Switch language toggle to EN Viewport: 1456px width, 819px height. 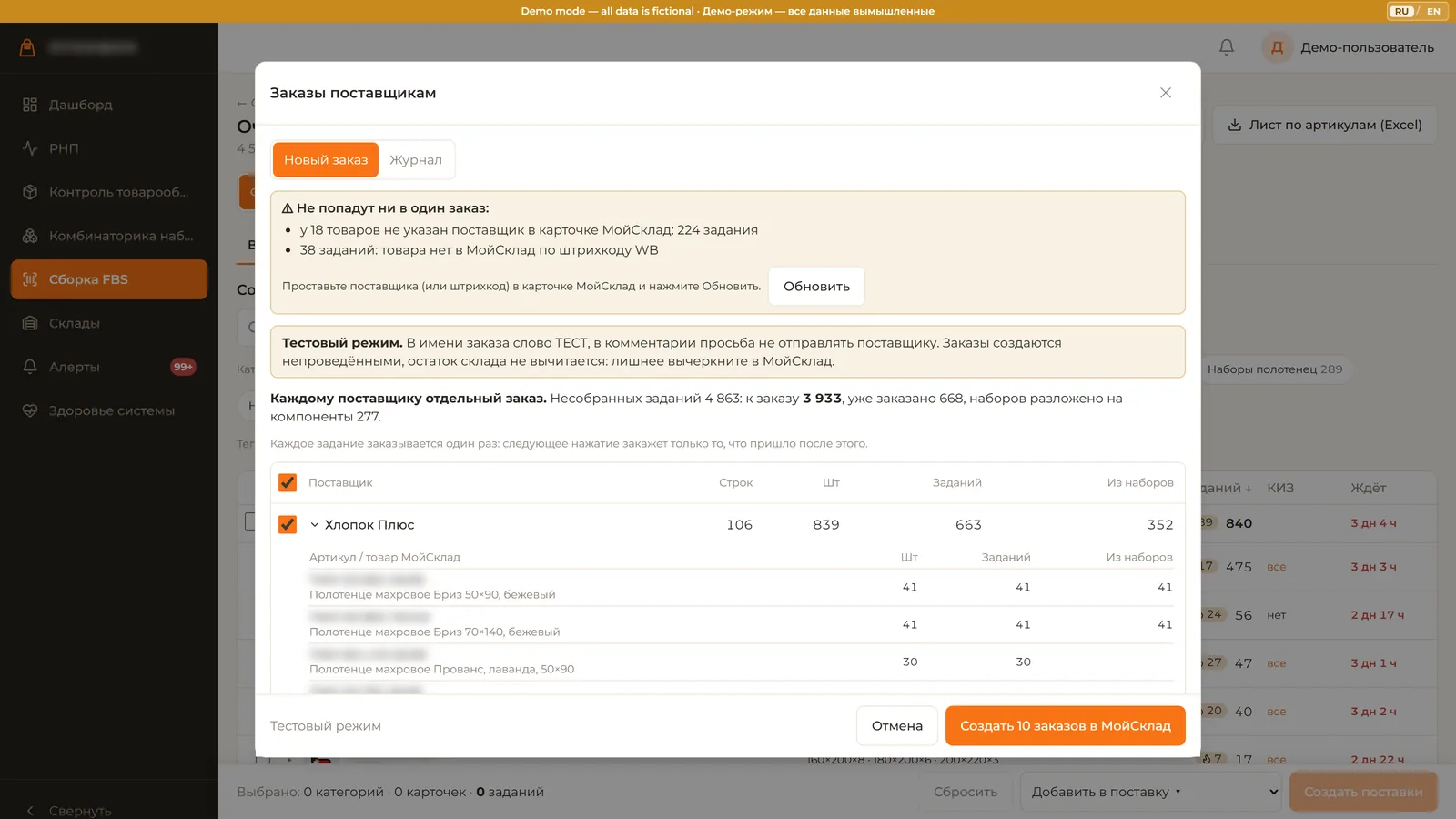1433,11
